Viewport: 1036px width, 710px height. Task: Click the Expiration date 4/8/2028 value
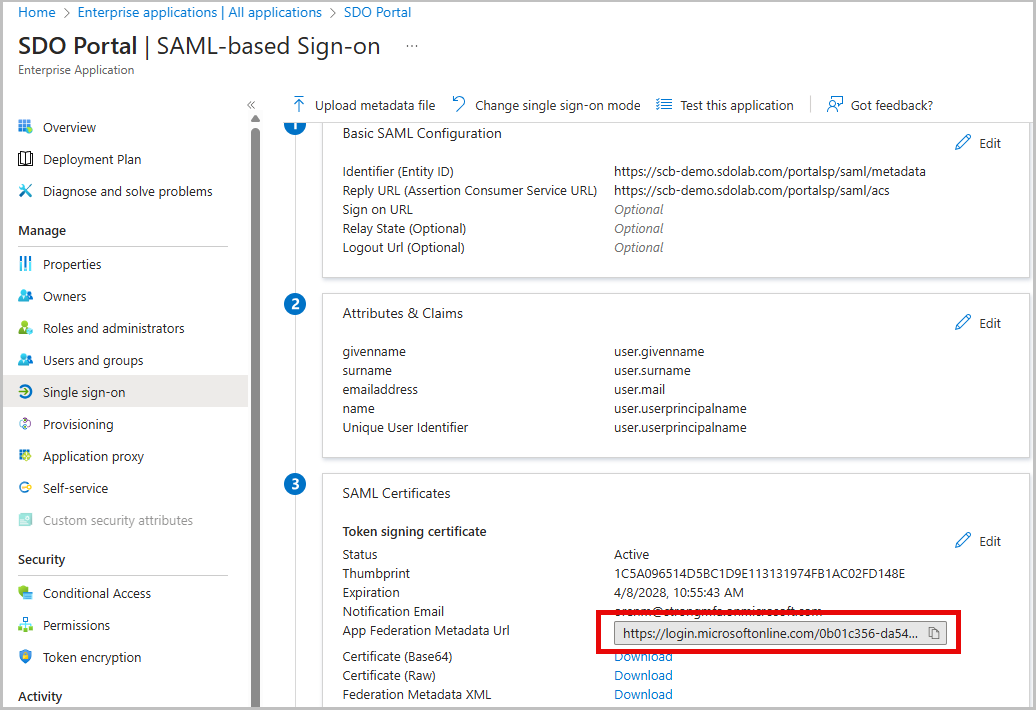point(679,592)
